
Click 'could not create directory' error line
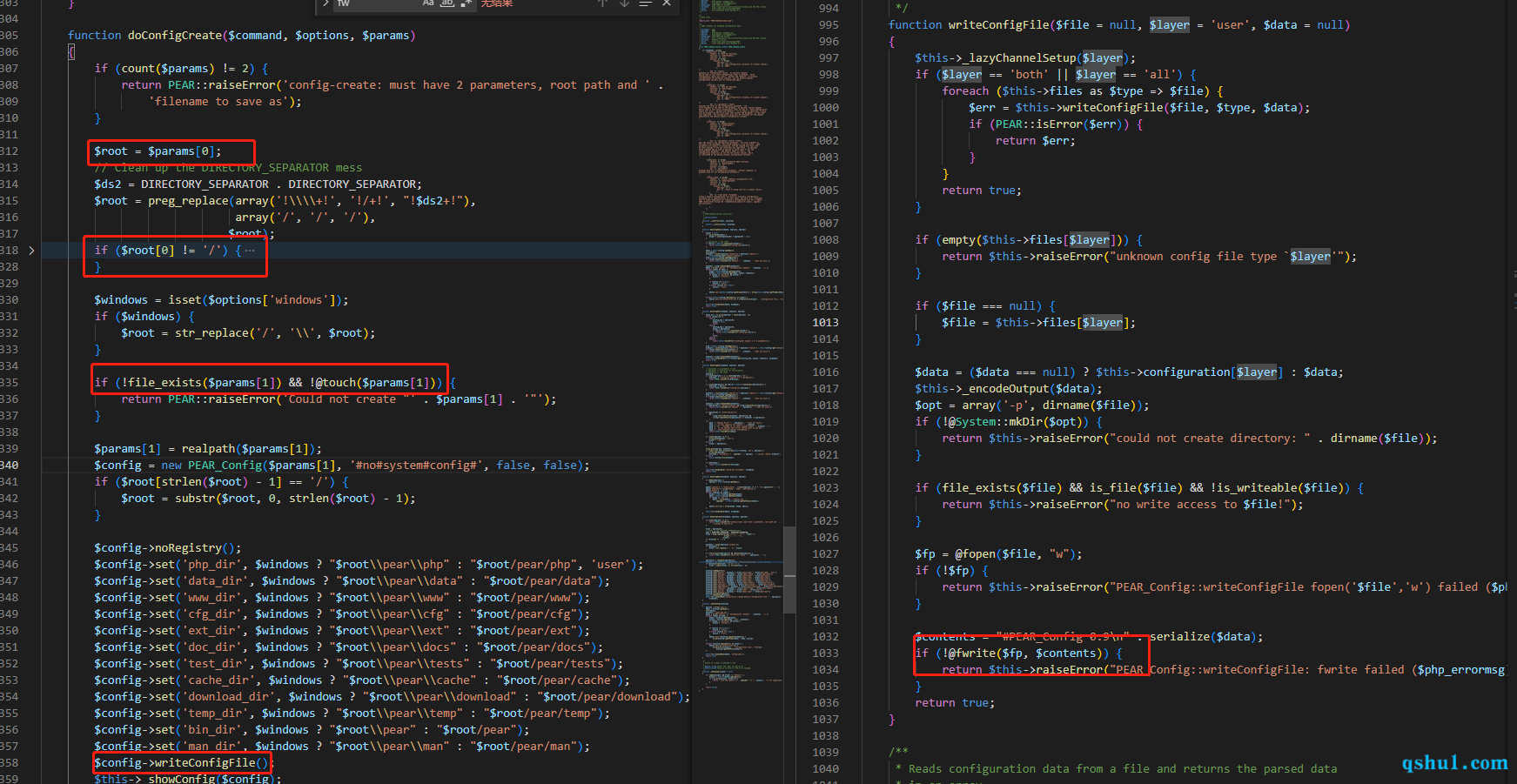point(1190,439)
